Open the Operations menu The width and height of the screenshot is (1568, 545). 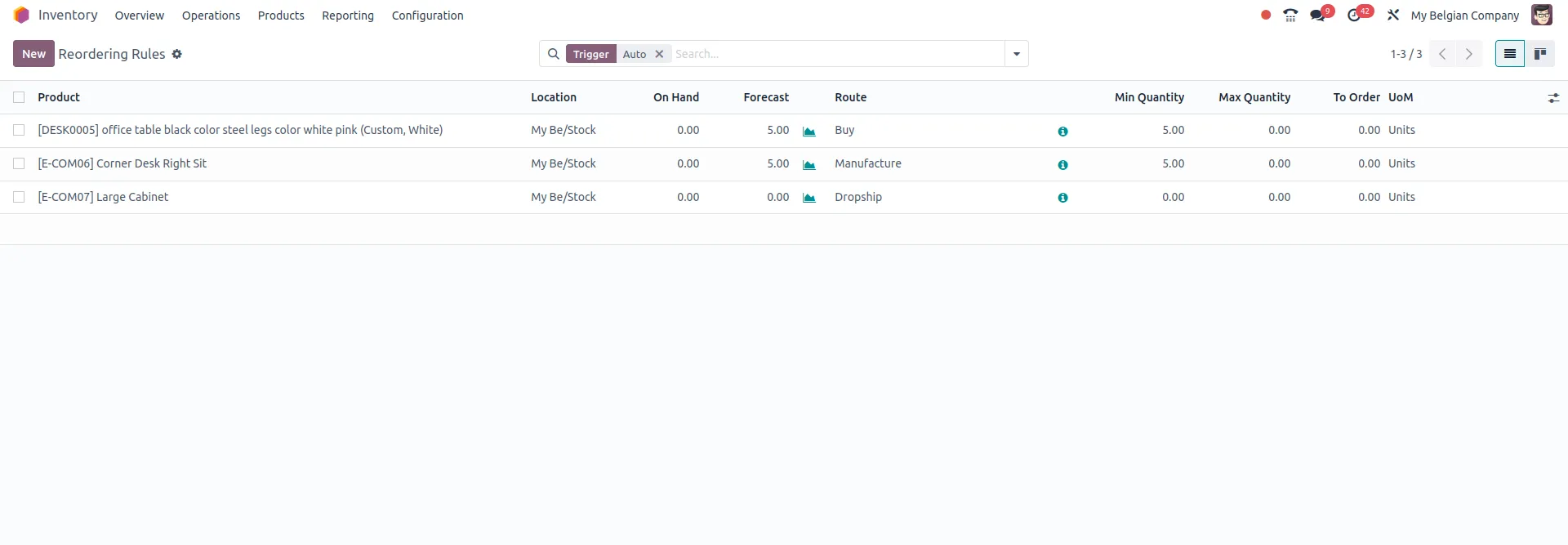coord(211,15)
